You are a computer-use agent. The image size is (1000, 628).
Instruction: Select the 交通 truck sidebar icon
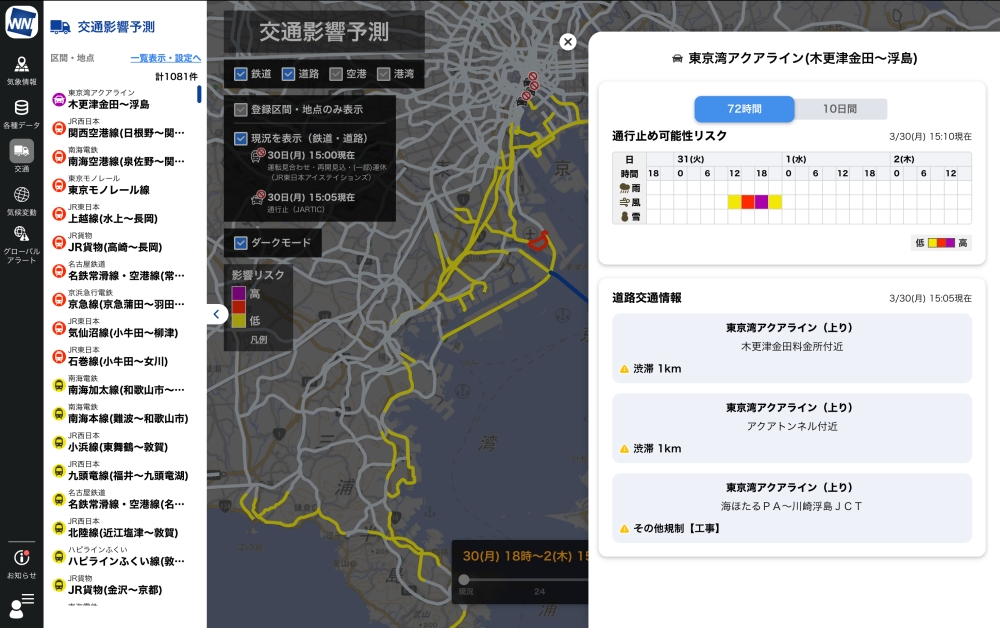tap(21, 156)
